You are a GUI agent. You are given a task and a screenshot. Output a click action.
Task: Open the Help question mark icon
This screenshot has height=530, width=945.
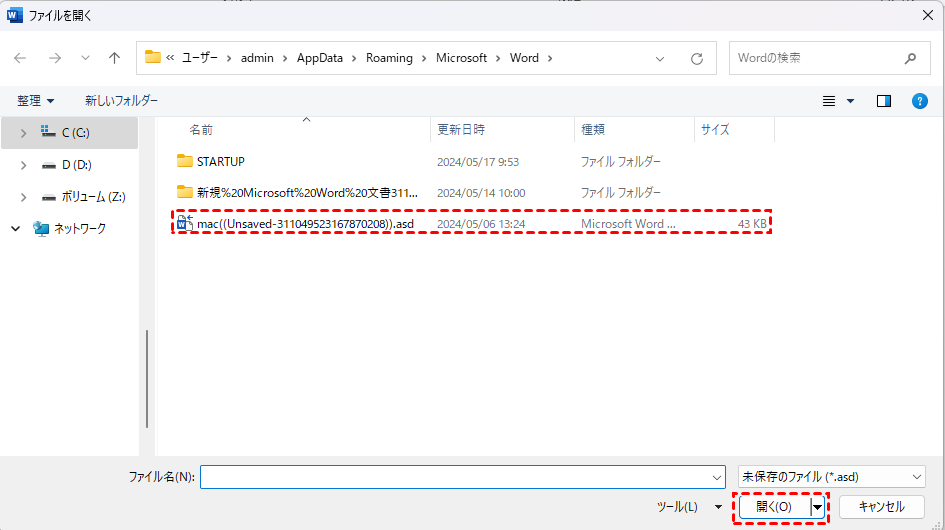pos(920,101)
